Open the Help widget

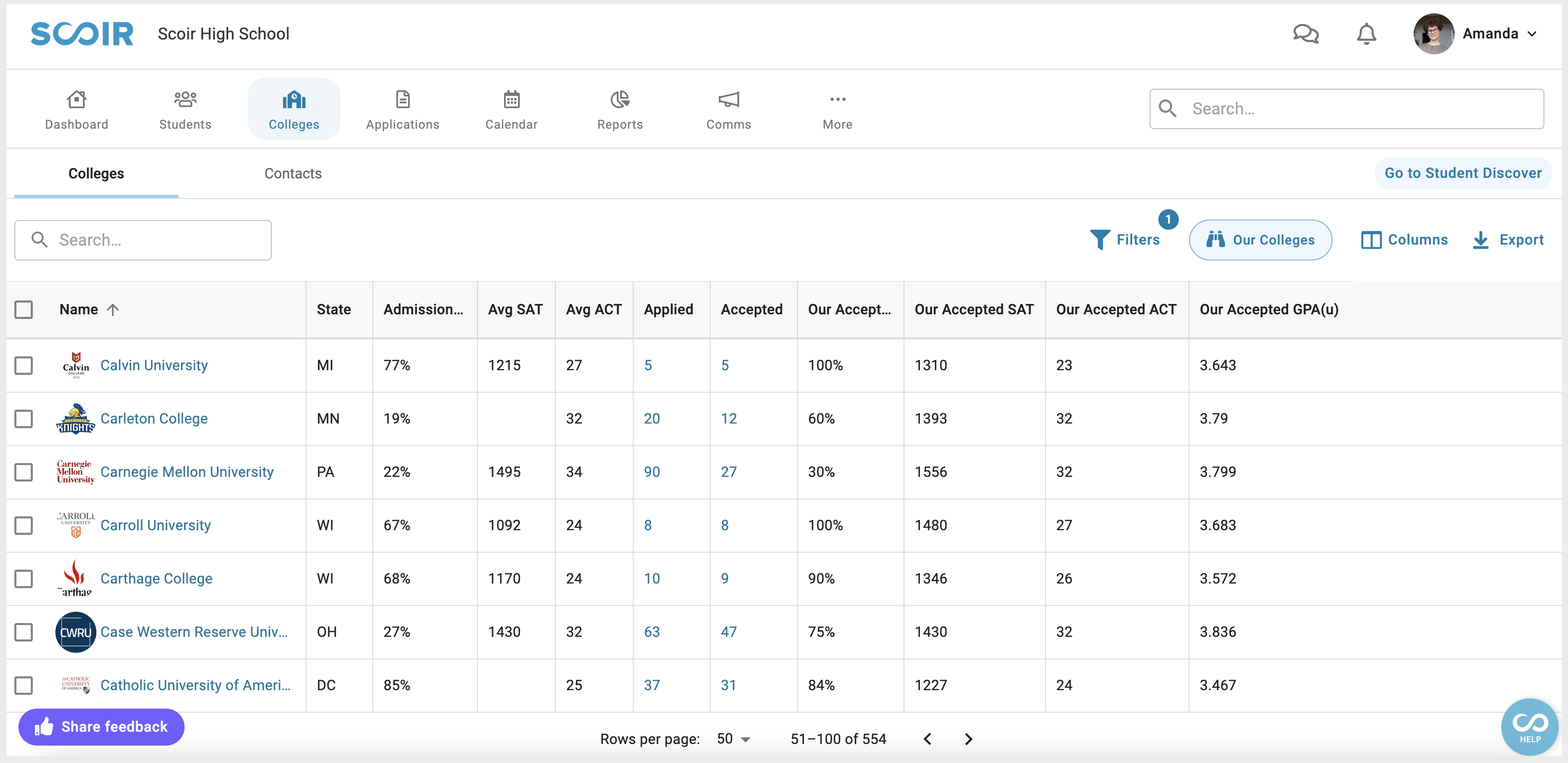coord(1530,727)
